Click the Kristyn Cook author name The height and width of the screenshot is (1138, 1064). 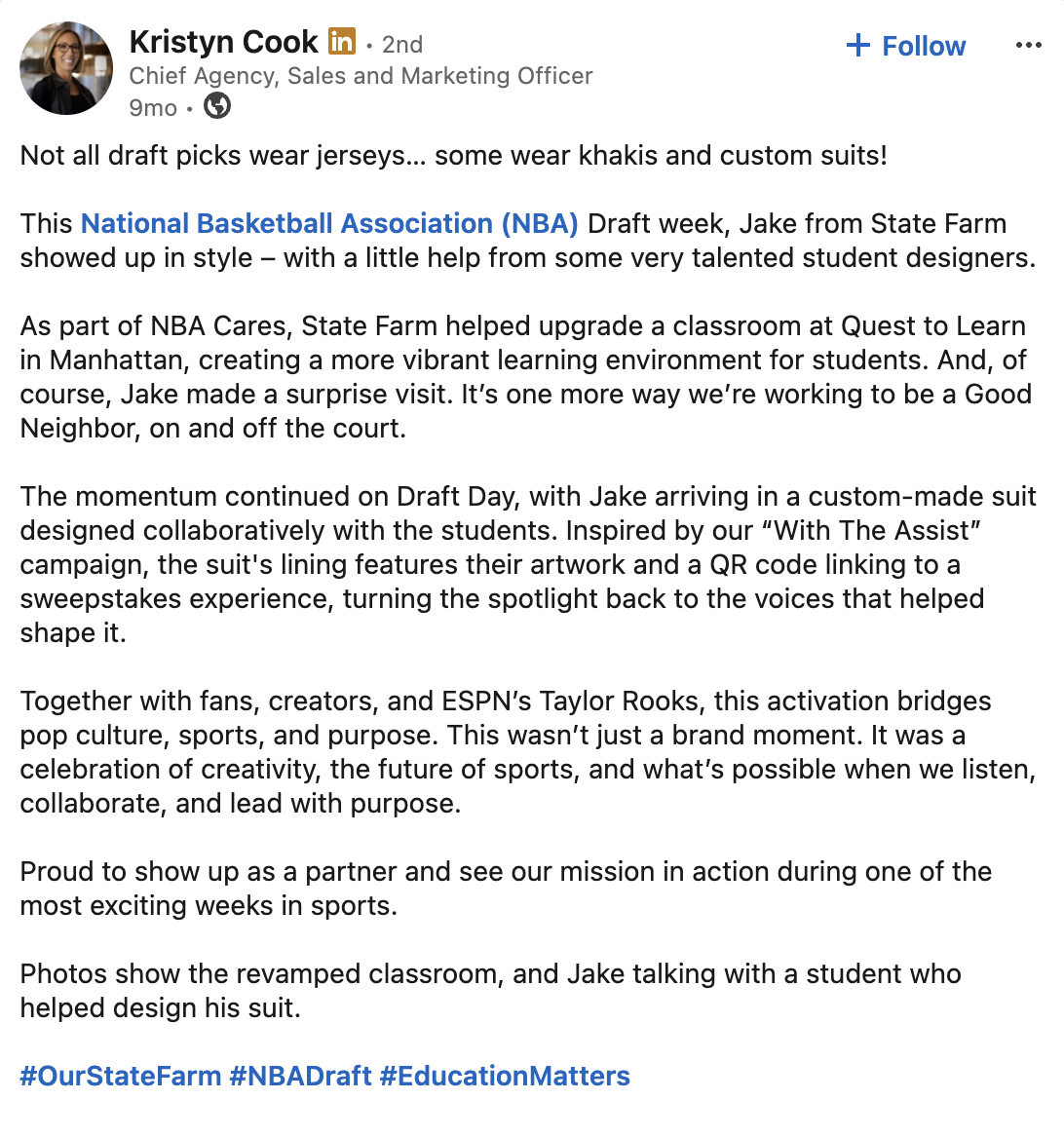point(223,42)
